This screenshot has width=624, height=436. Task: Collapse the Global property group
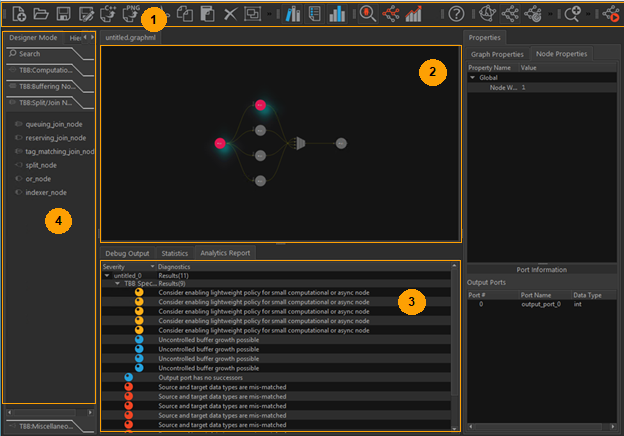[x=473, y=77]
